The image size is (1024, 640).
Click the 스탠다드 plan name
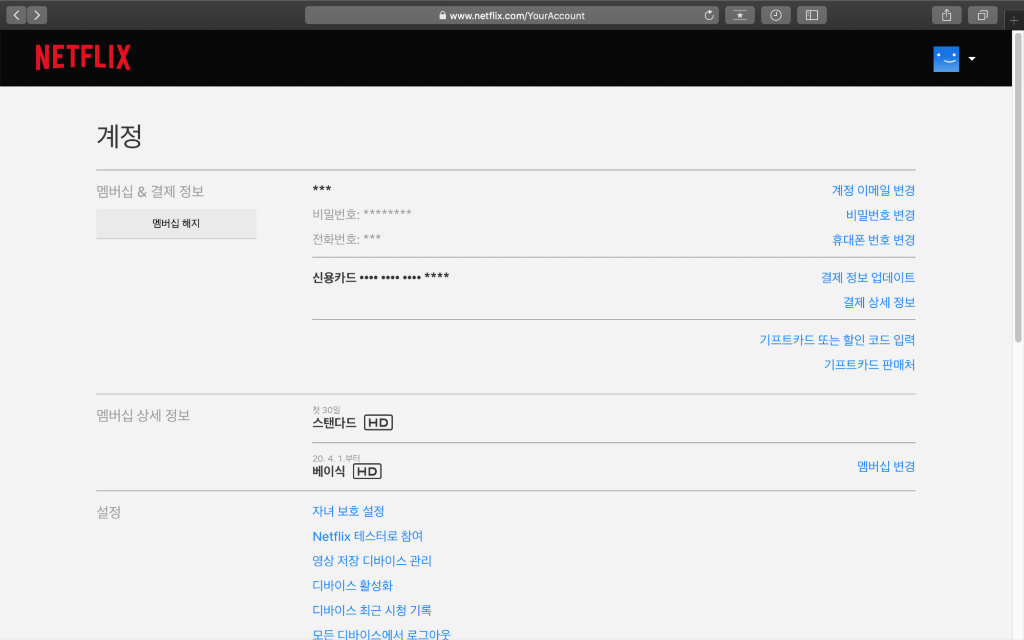(x=334, y=423)
